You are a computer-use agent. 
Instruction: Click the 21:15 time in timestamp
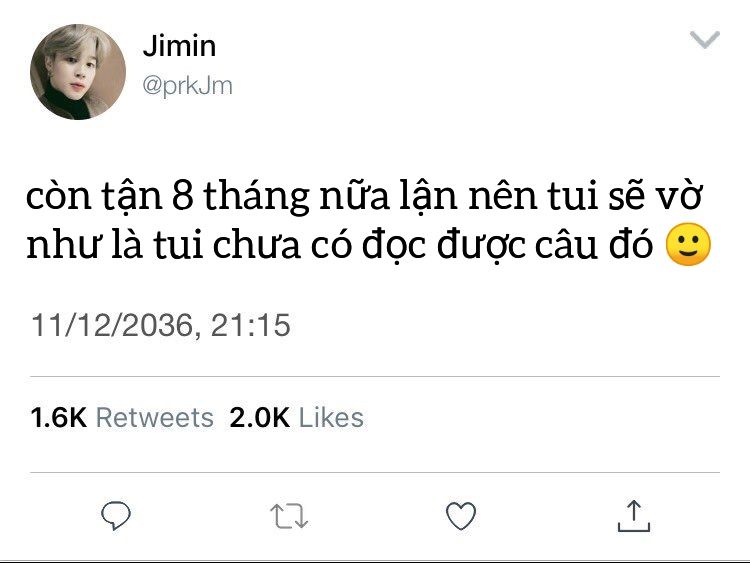tap(251, 325)
